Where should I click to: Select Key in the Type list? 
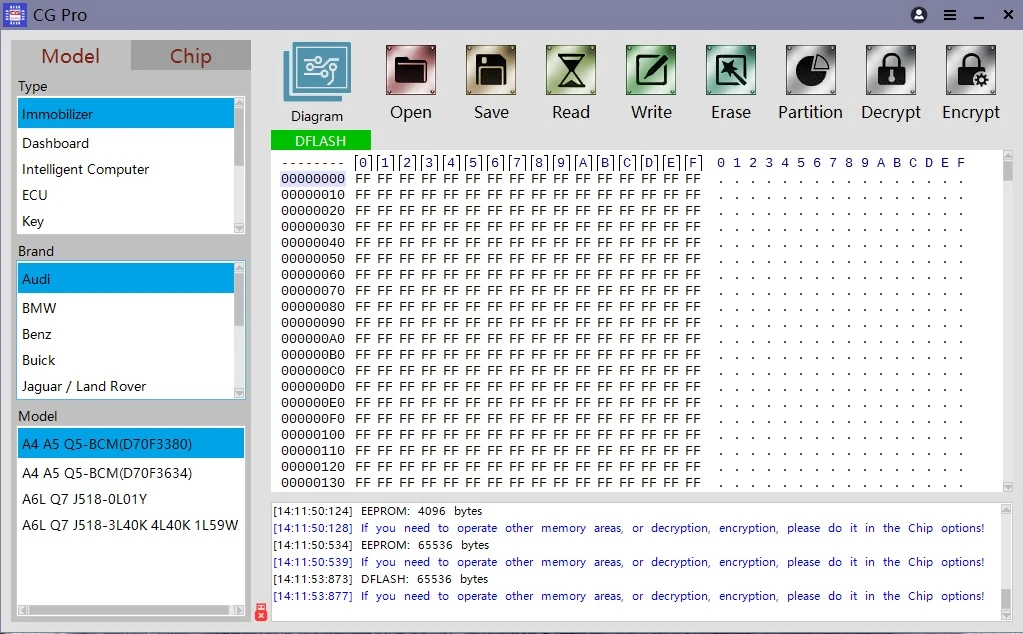tap(125, 221)
